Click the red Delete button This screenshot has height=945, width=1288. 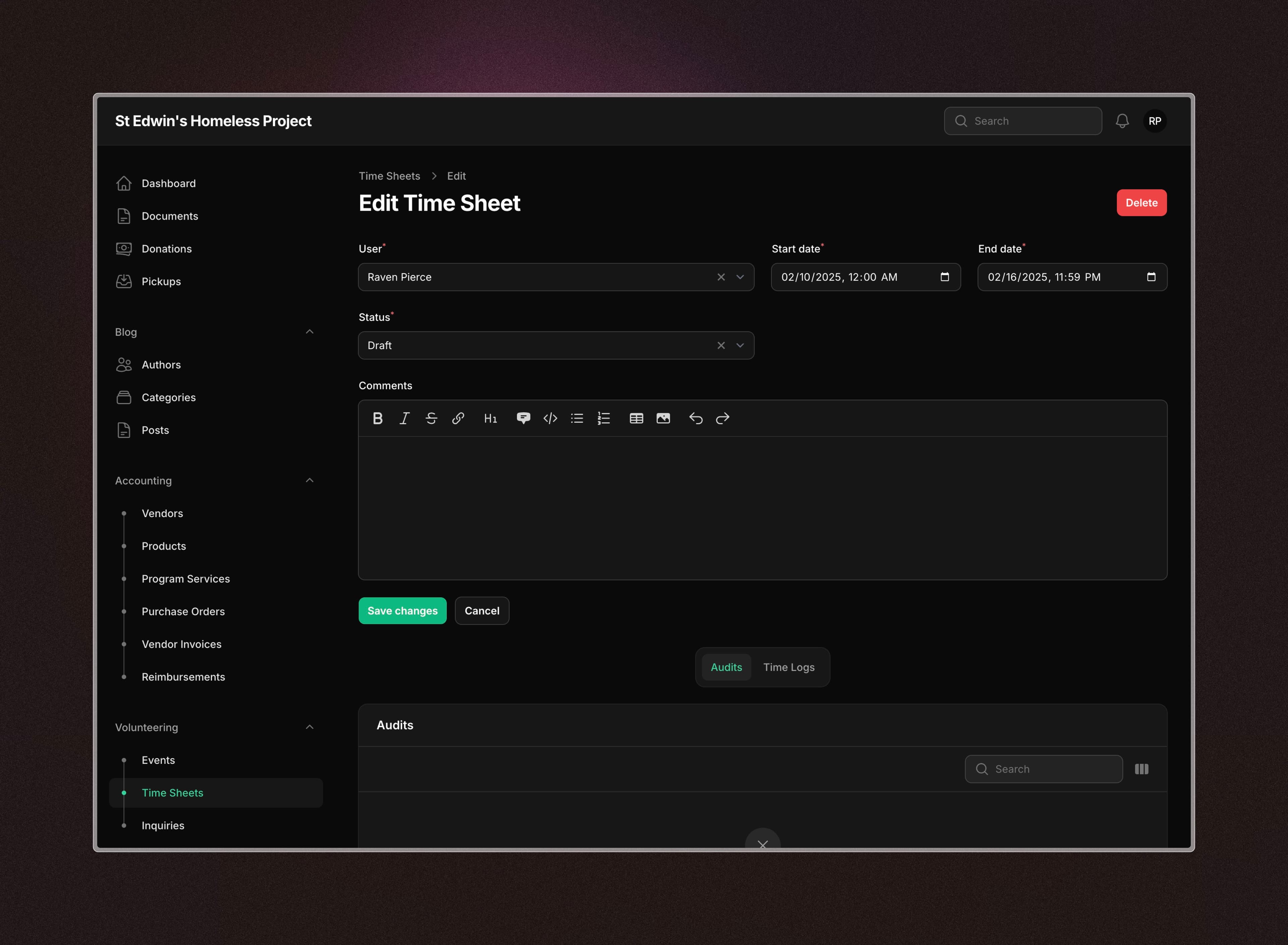(1141, 203)
